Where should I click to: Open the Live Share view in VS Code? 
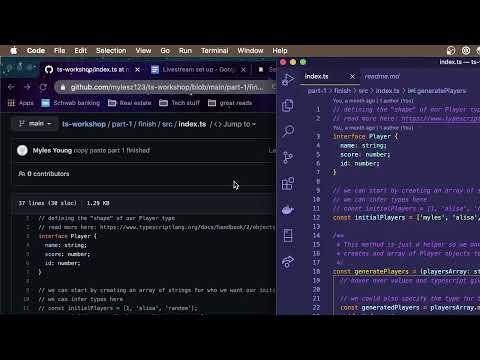pos(288,262)
